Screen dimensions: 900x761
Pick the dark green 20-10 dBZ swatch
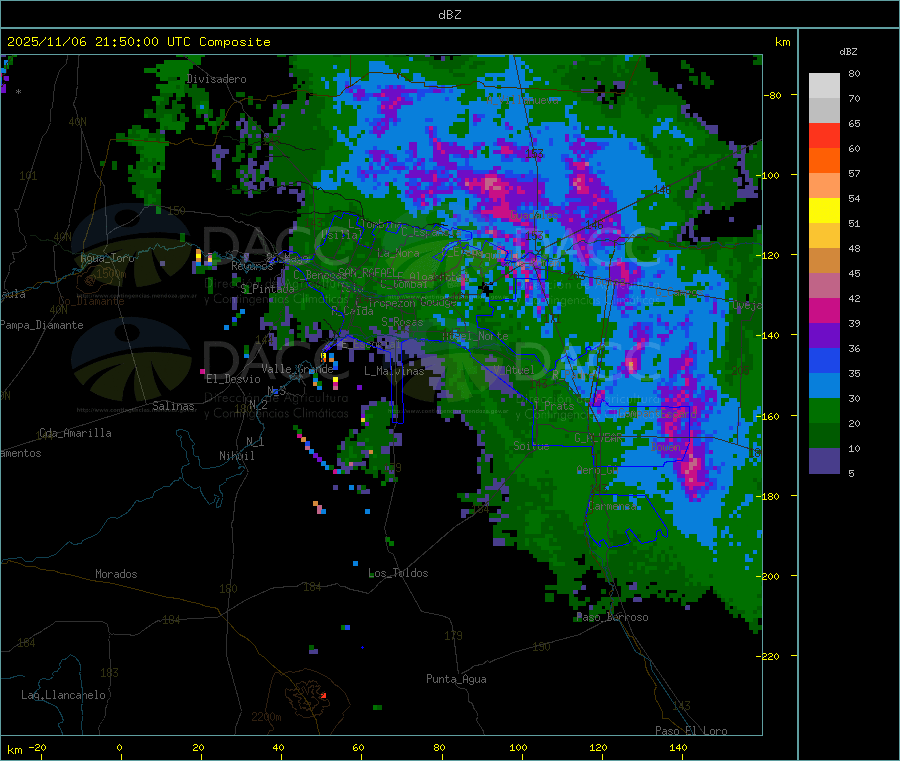point(824,436)
